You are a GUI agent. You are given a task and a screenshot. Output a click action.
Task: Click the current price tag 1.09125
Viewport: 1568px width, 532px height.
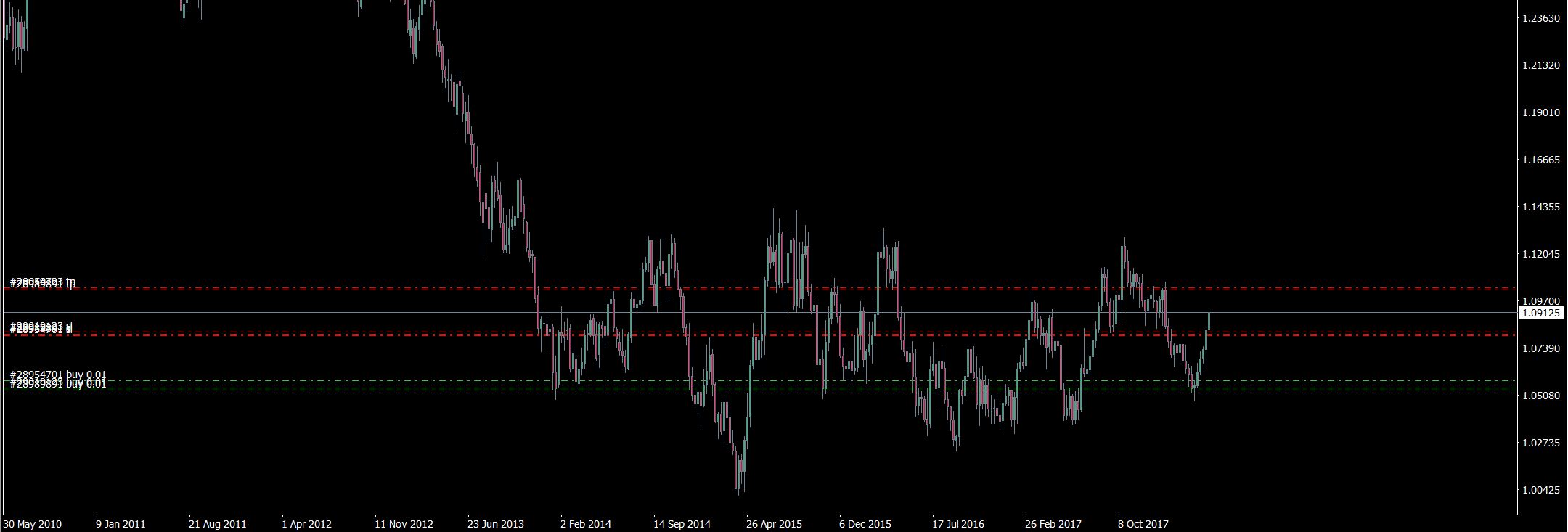(1540, 313)
